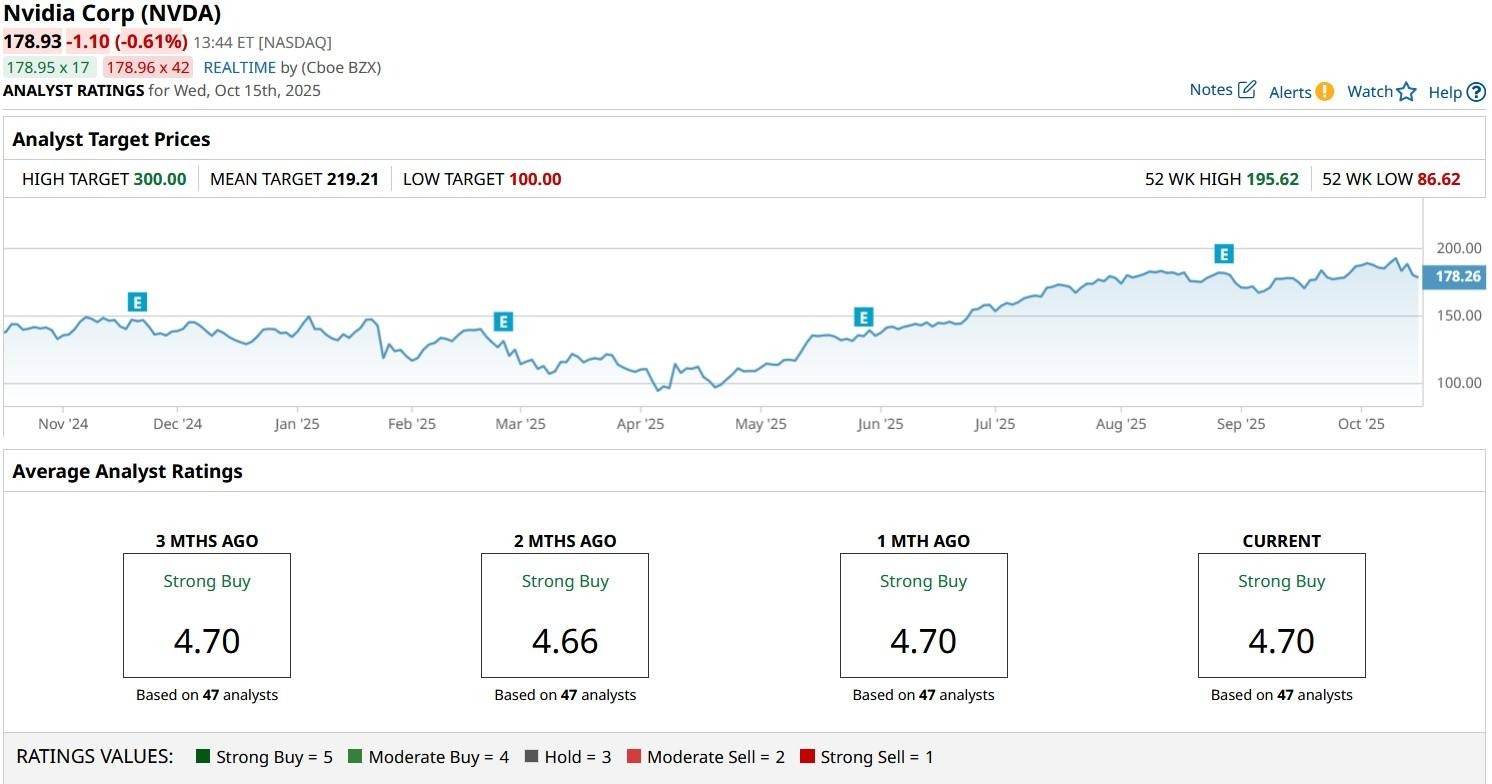Viewport: 1492px width, 784px height.
Task: Click the orange Alerts exclamation icon
Action: [1324, 91]
